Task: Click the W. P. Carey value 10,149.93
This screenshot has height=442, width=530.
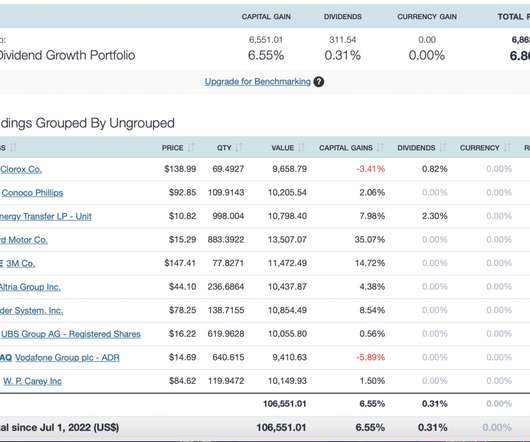Action: [x=287, y=381]
